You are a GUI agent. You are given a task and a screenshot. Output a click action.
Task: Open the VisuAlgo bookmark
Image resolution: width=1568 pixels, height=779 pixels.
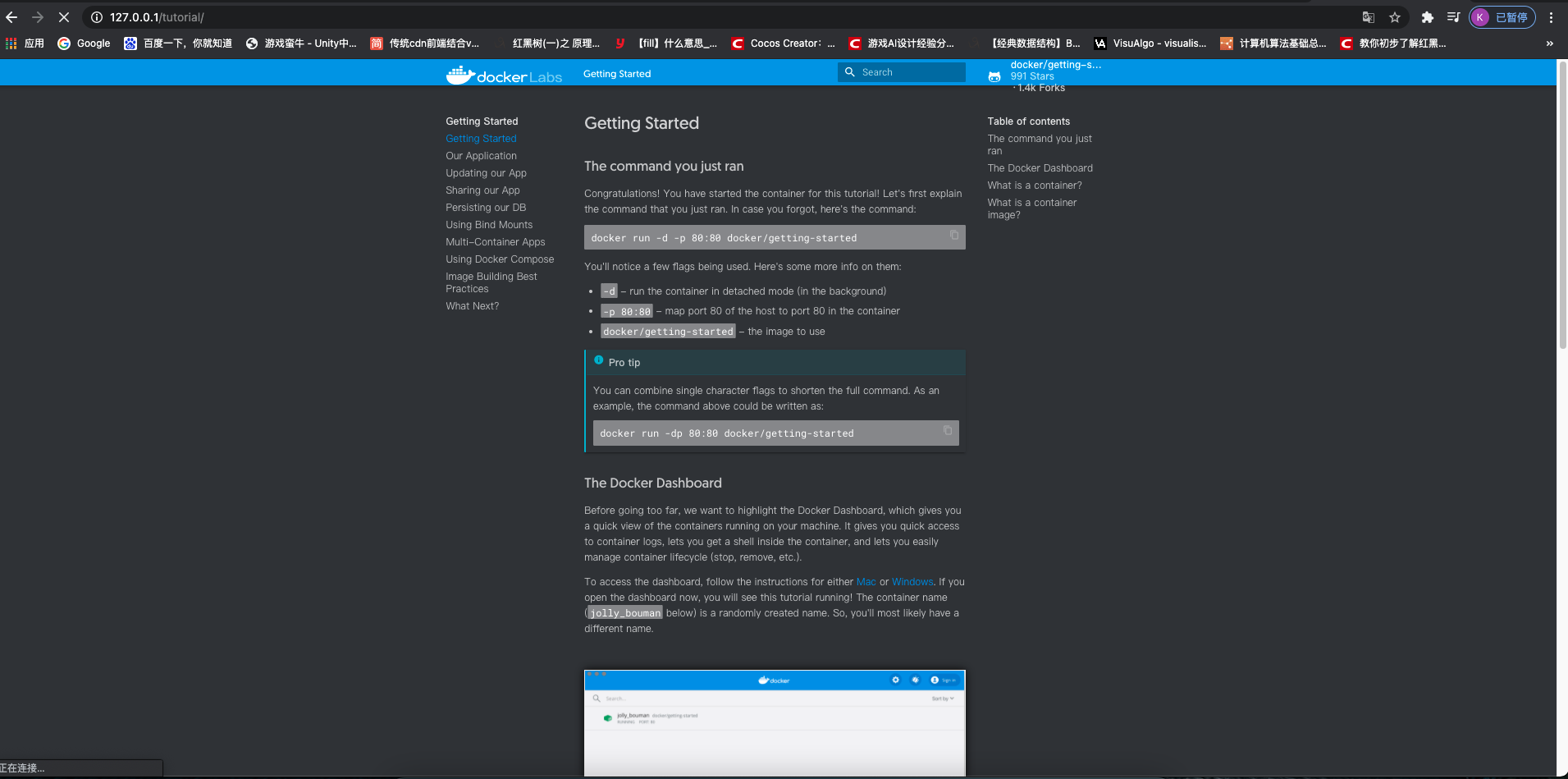point(1150,44)
